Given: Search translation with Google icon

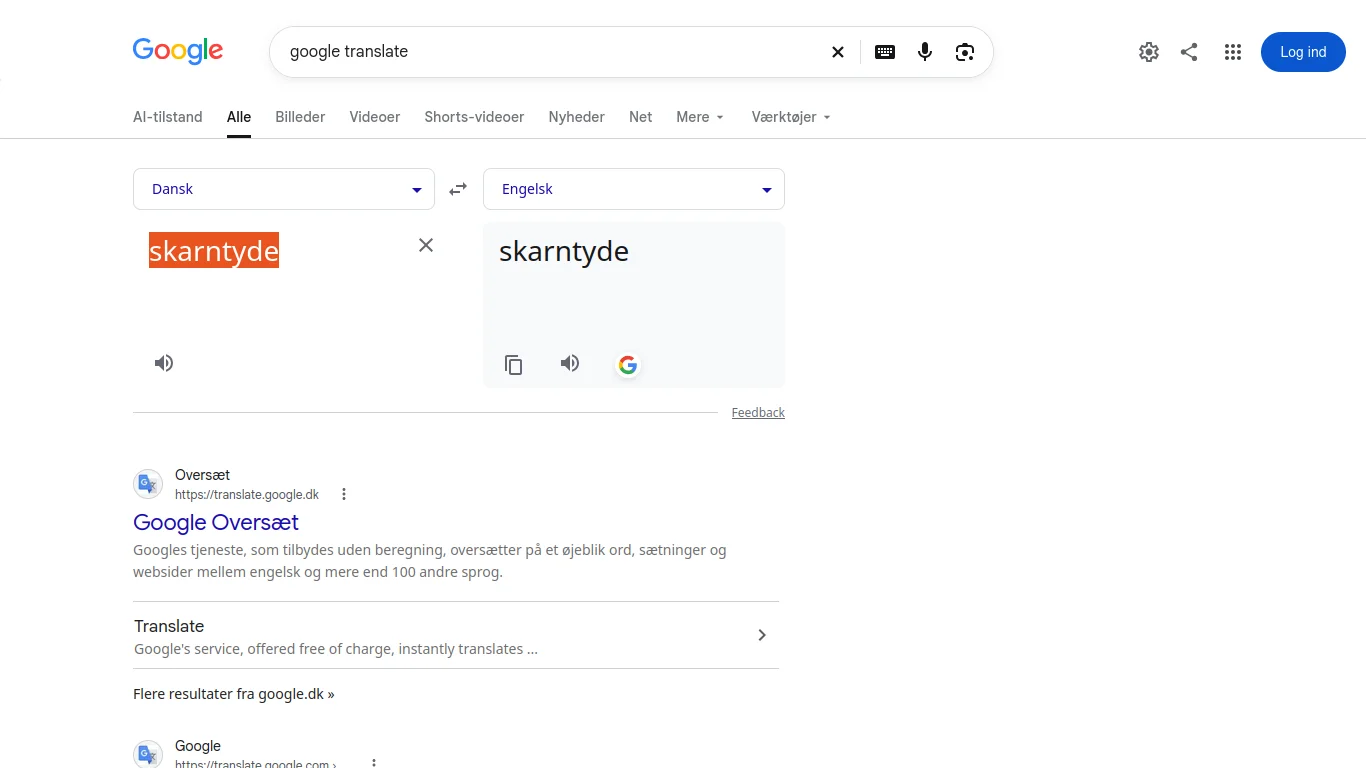Looking at the screenshot, I should (x=628, y=365).
